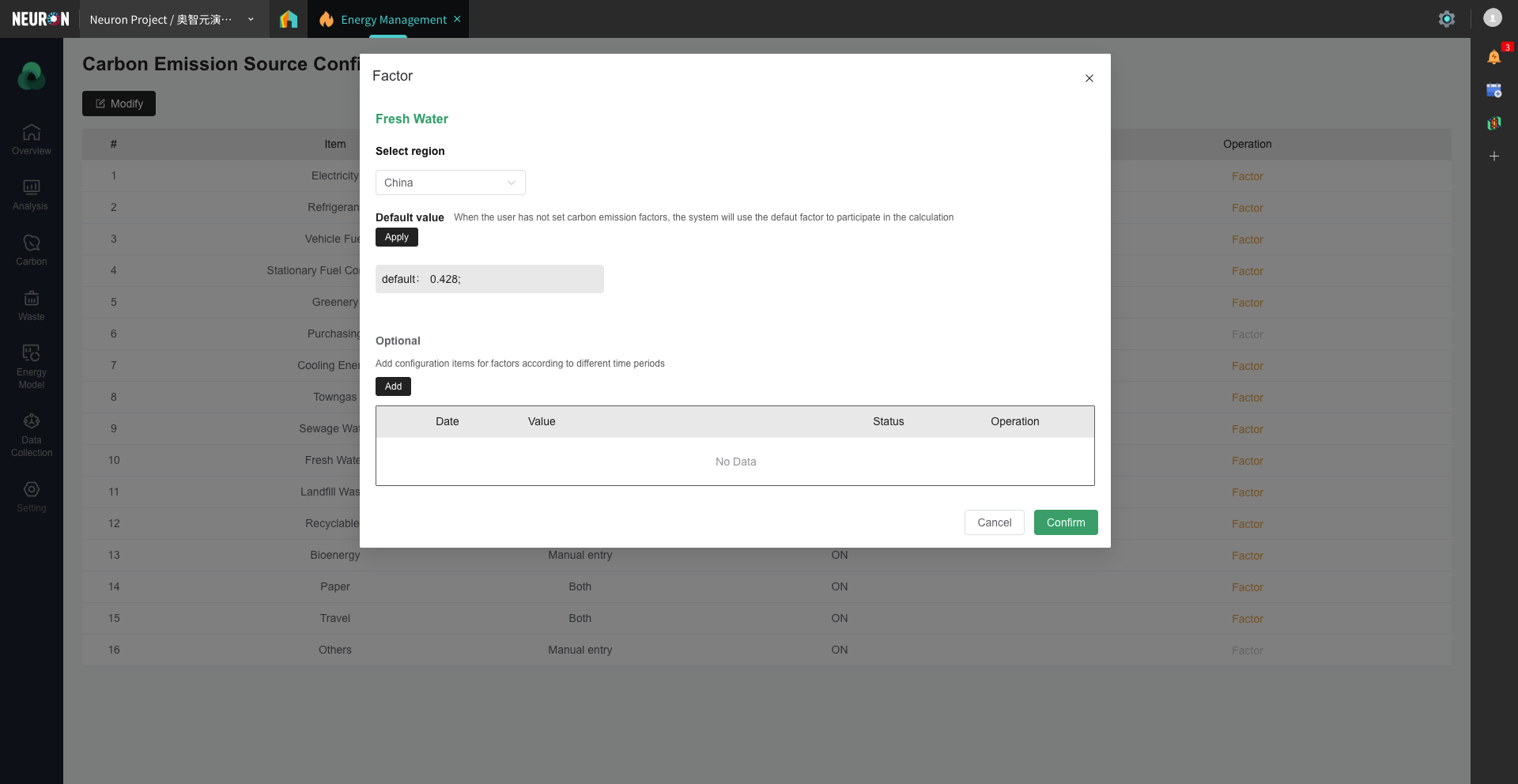Open Factor link for Landfill Waste row
This screenshot has width=1518, height=784.
[1248, 492]
